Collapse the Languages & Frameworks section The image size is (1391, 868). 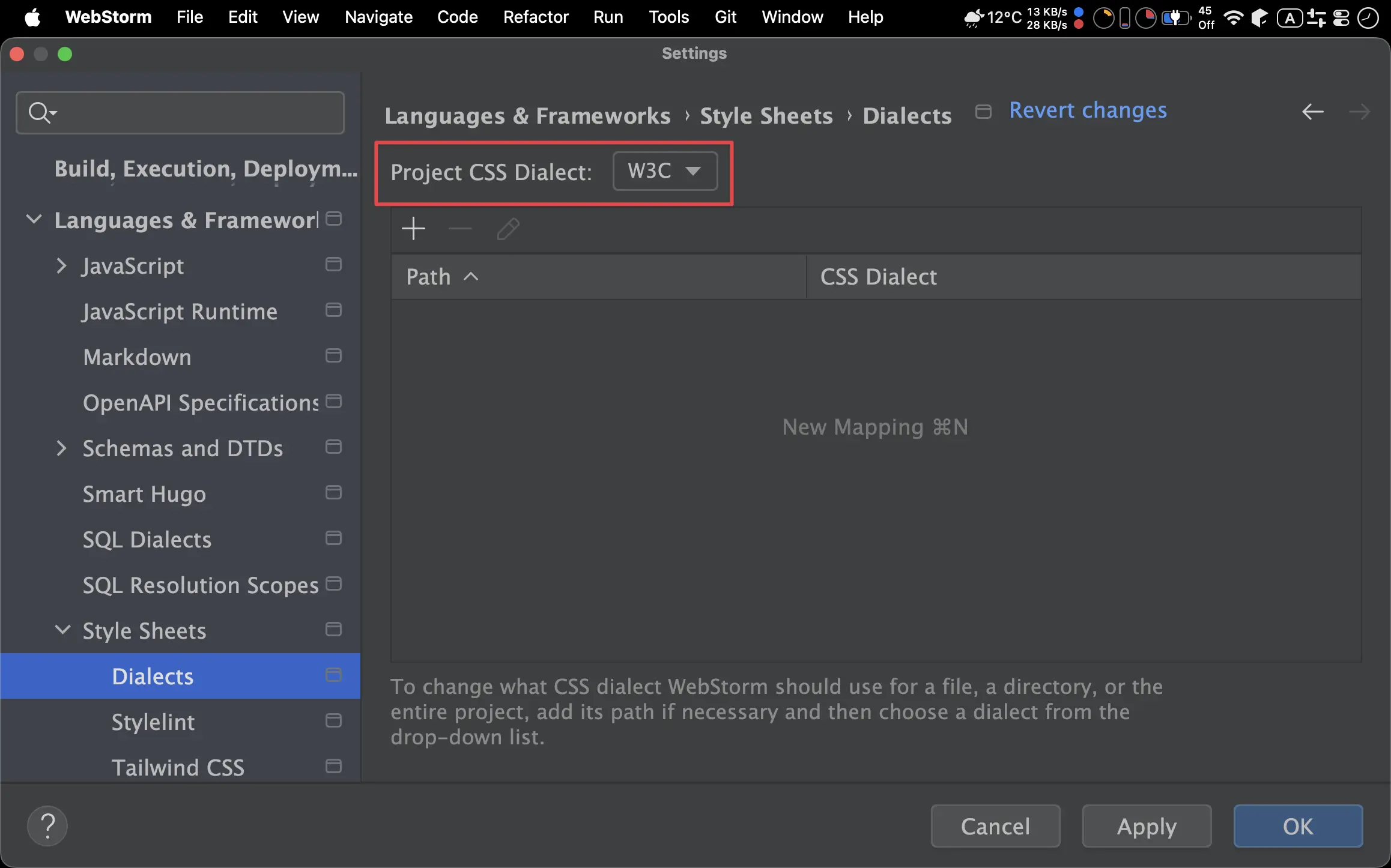[34, 219]
